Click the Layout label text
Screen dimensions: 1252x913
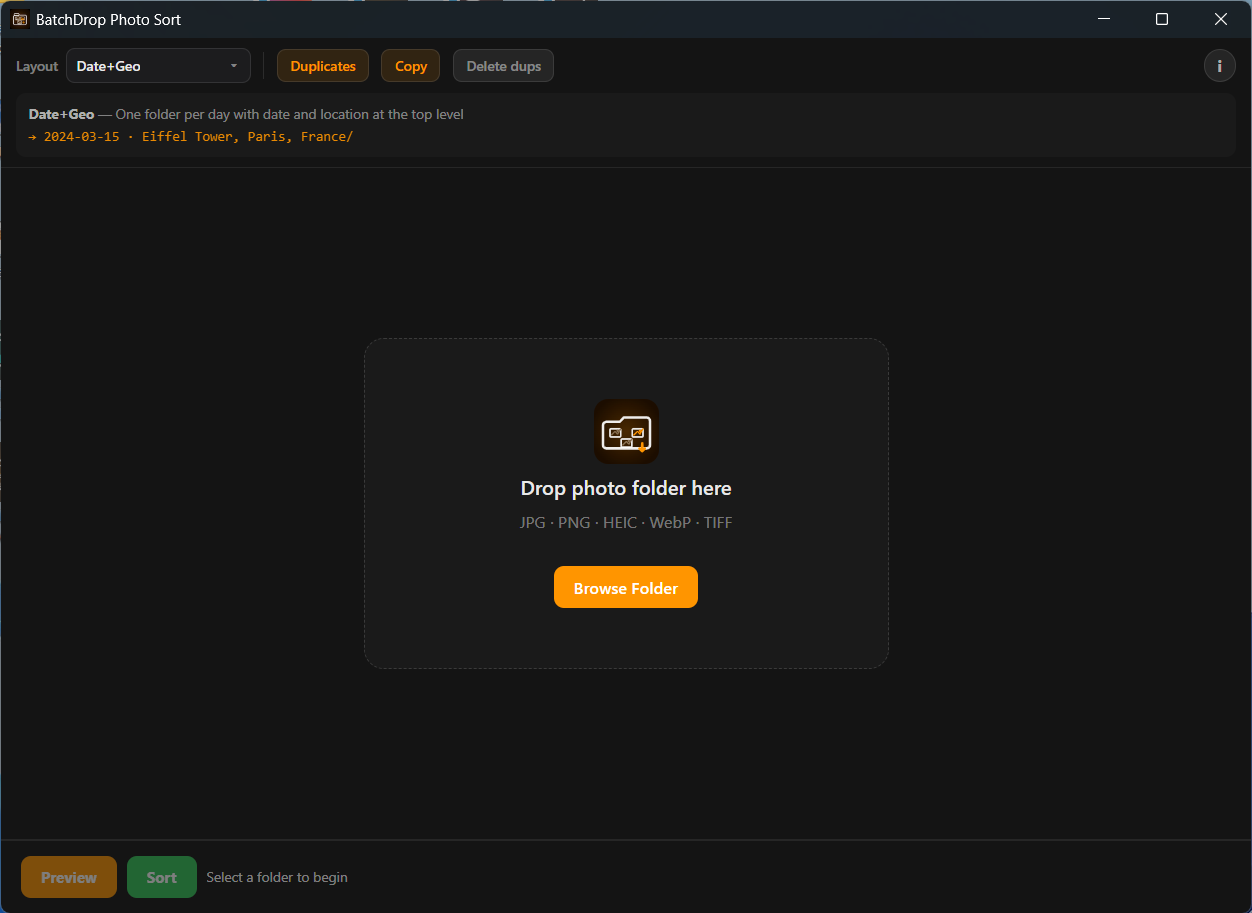tap(37, 66)
